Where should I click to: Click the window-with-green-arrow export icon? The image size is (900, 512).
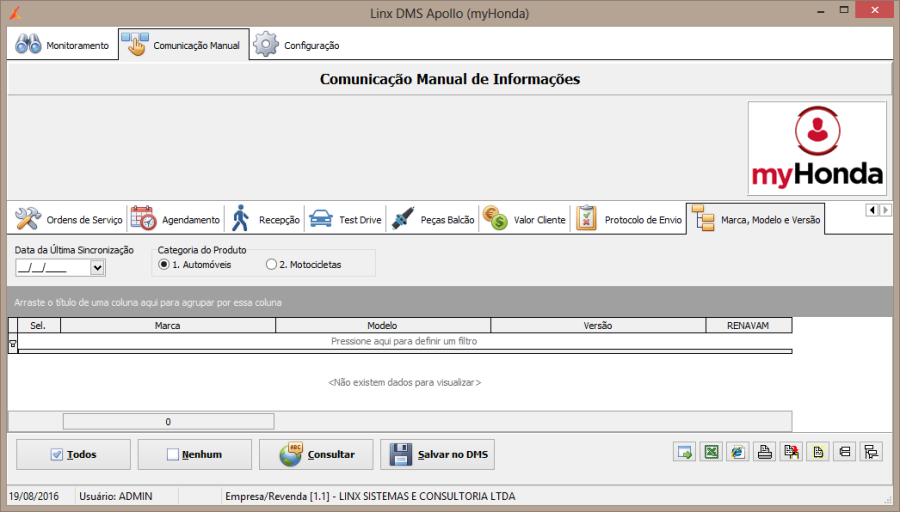click(x=684, y=452)
